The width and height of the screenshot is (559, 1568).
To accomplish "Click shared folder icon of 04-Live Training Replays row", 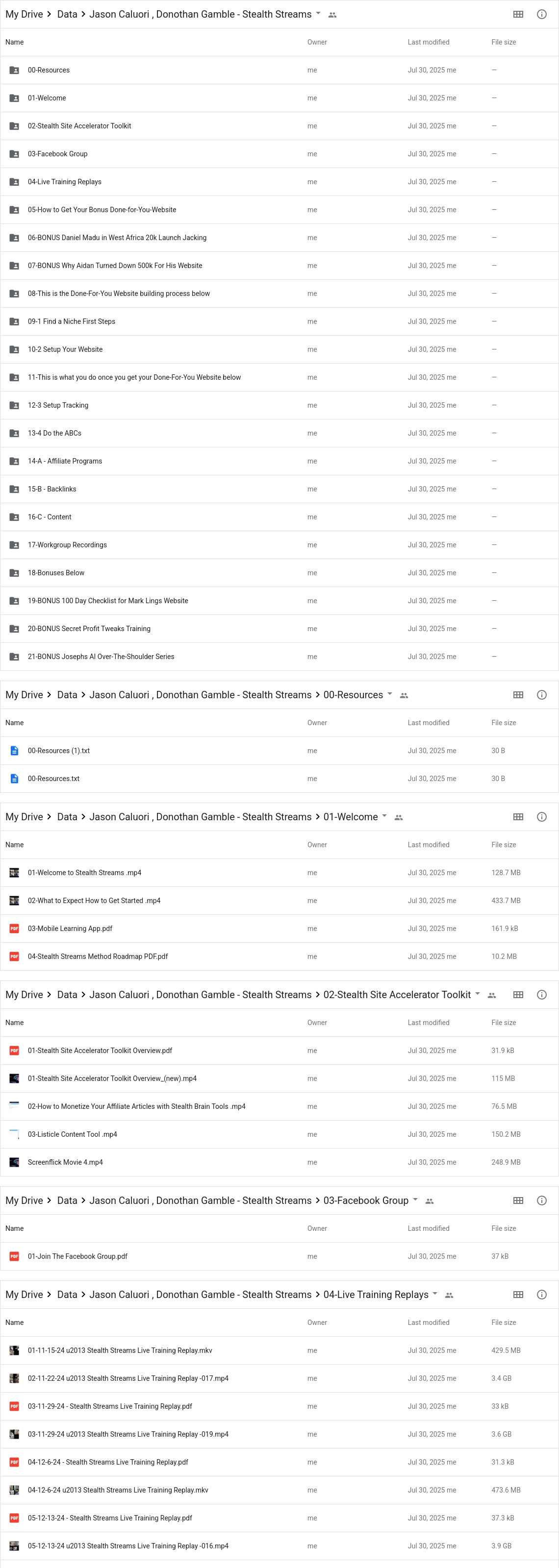I will (x=14, y=181).
